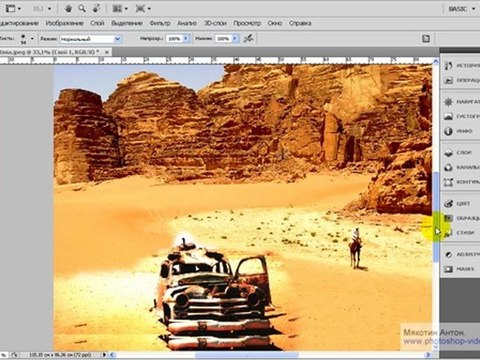Open the Изображение menu
The height and width of the screenshot is (360, 480).
pos(65,23)
